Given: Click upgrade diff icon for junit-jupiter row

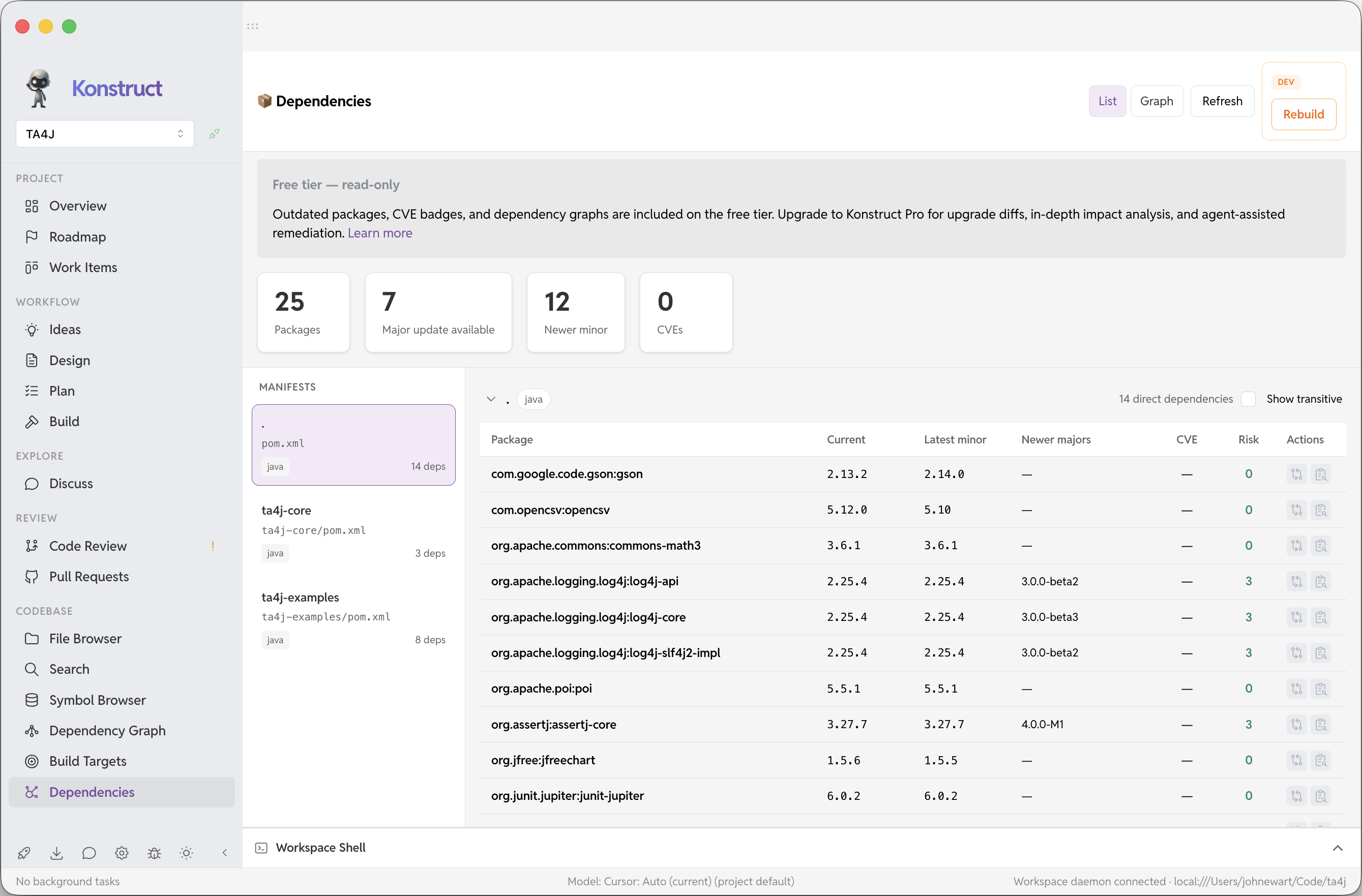Looking at the screenshot, I should coord(1297,796).
